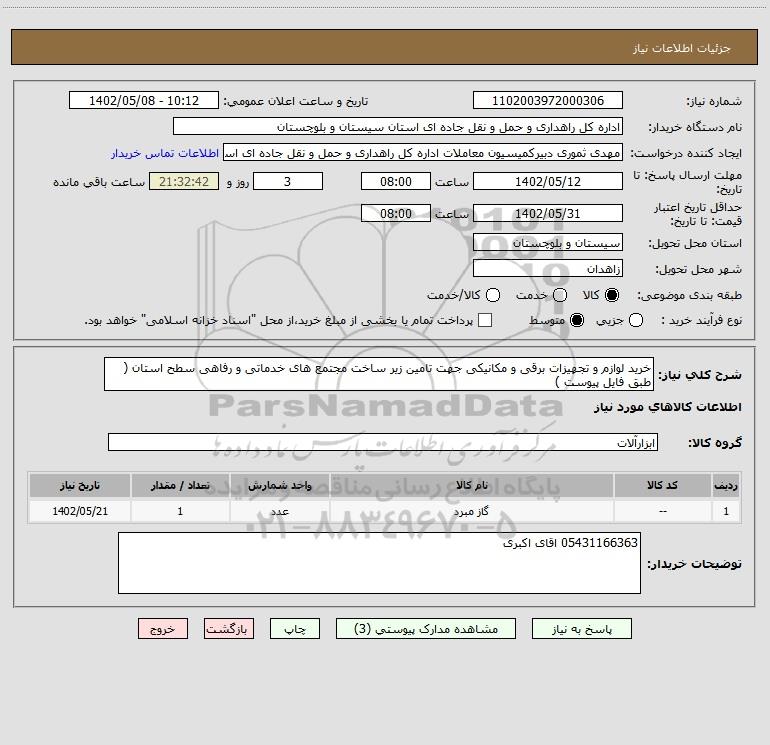Click the need date cell 1402/05/21
The width and height of the screenshot is (770, 745).
[80, 511]
